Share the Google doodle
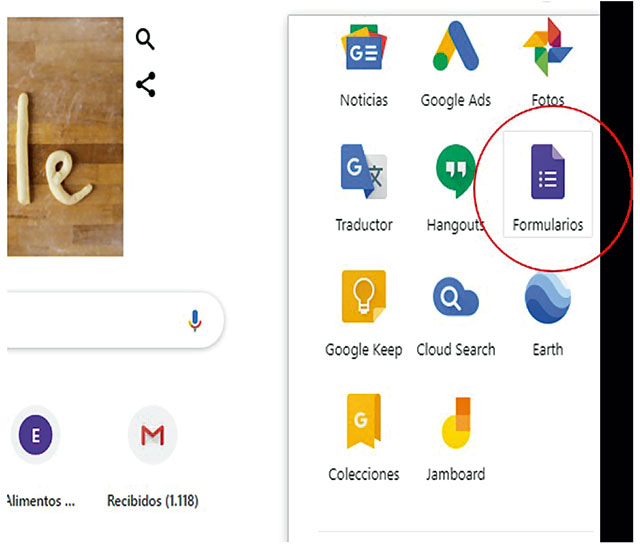Viewport: 640px width, 545px height. pyautogui.click(x=146, y=85)
